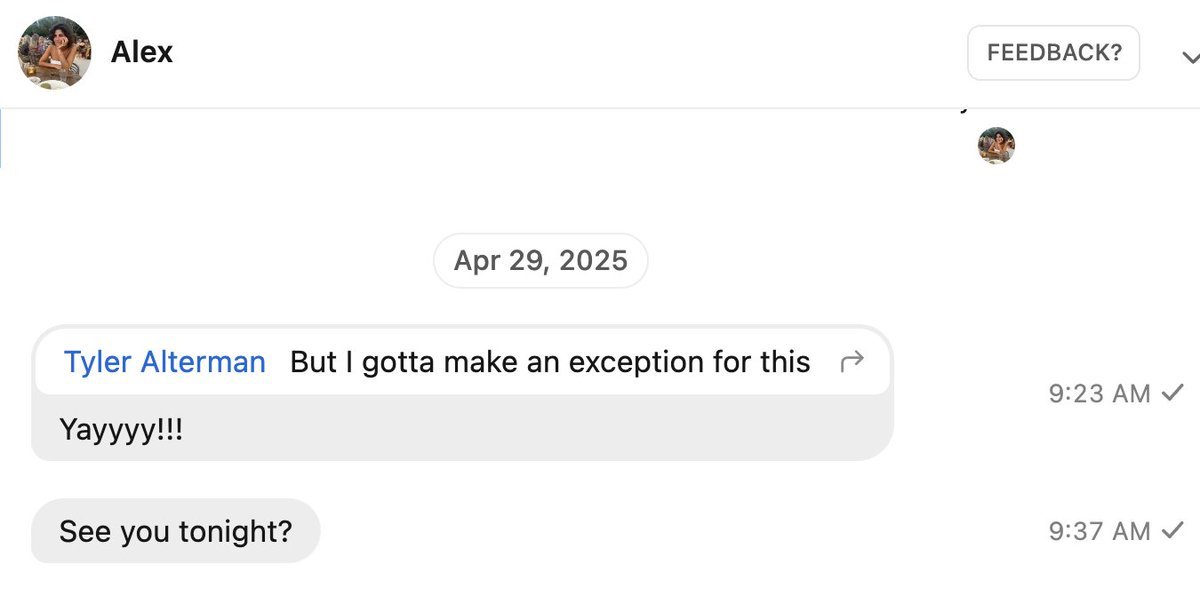Select the Apr 29, 2025 date pill
The image size is (1200, 604).
(x=541, y=261)
